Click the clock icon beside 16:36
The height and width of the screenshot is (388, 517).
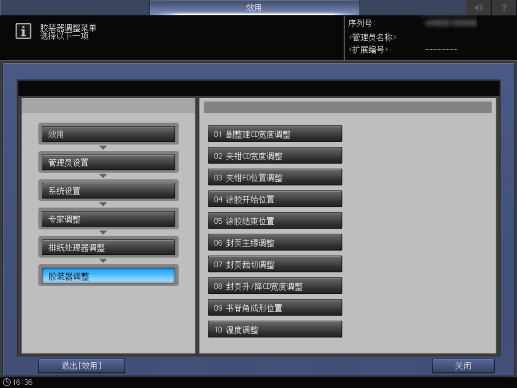[7, 382]
